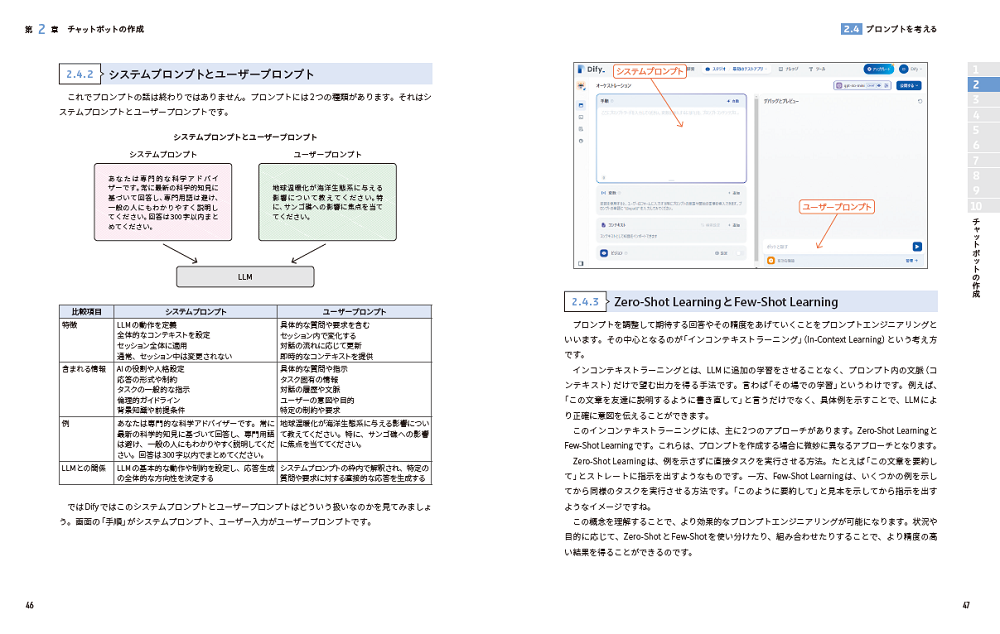Click the blue send message arrow button
1000x634 pixels.
click(x=916, y=246)
